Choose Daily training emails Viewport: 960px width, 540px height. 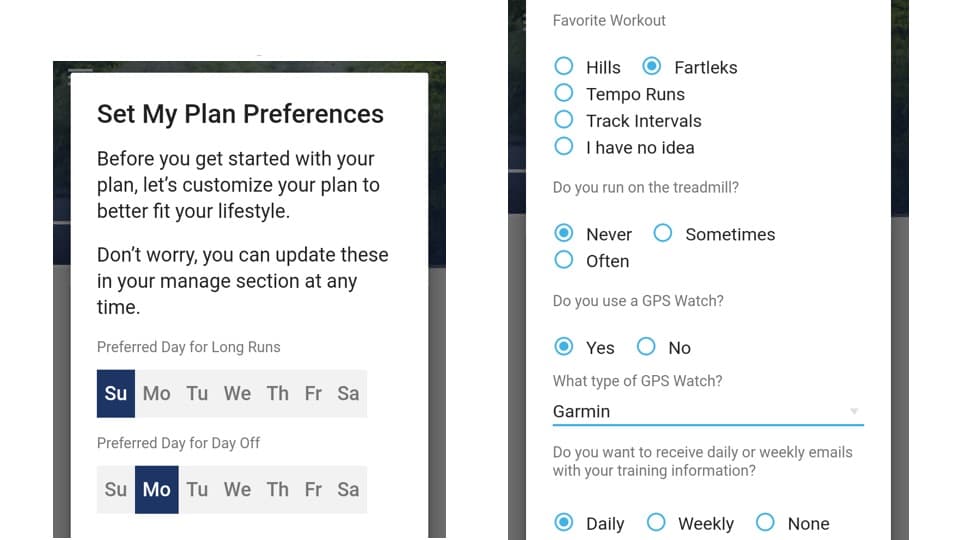pos(563,522)
